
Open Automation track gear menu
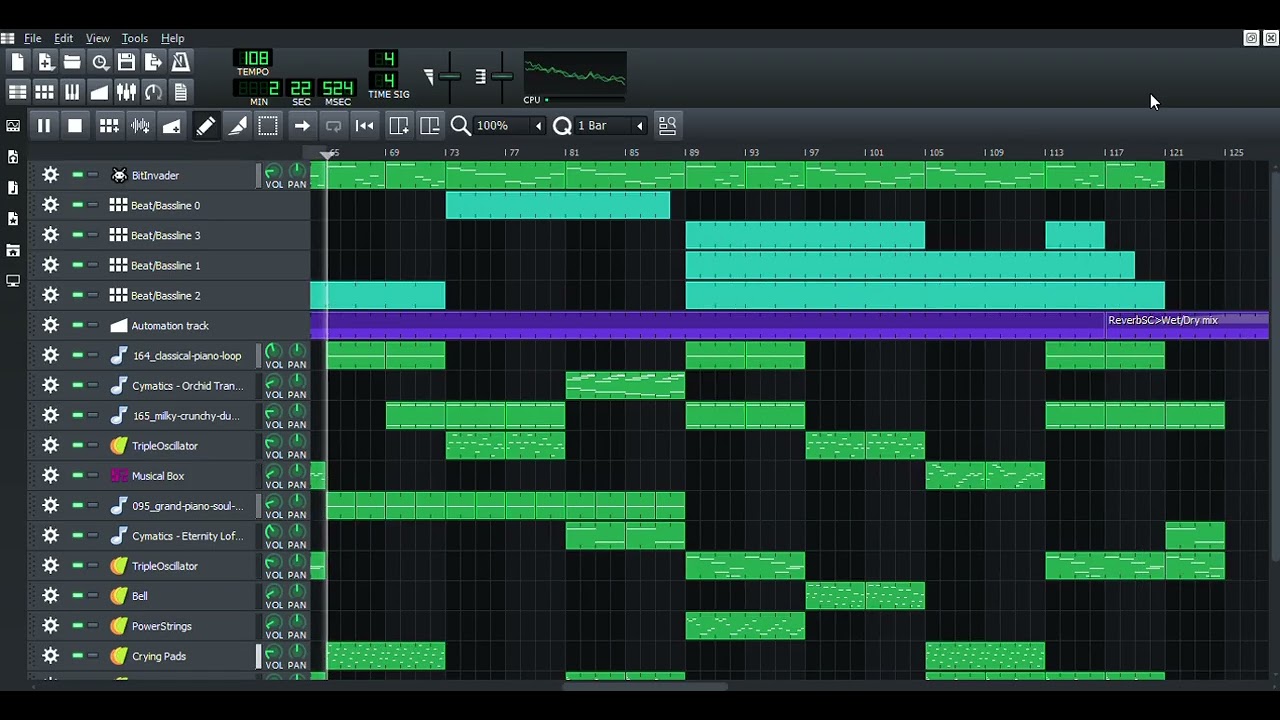50,325
